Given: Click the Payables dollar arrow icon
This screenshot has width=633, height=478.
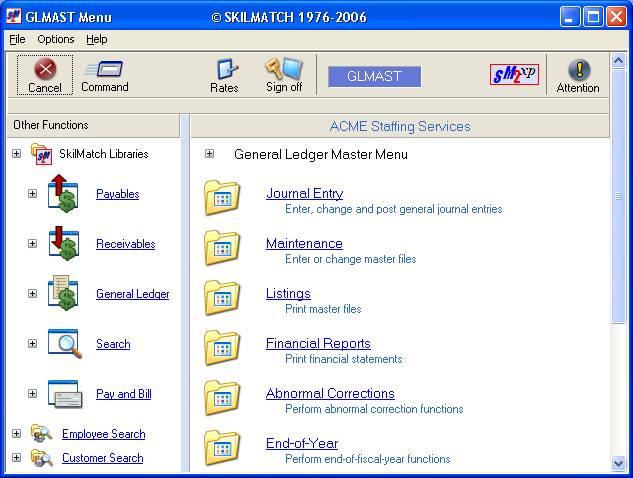Looking at the screenshot, I should coord(63,193).
